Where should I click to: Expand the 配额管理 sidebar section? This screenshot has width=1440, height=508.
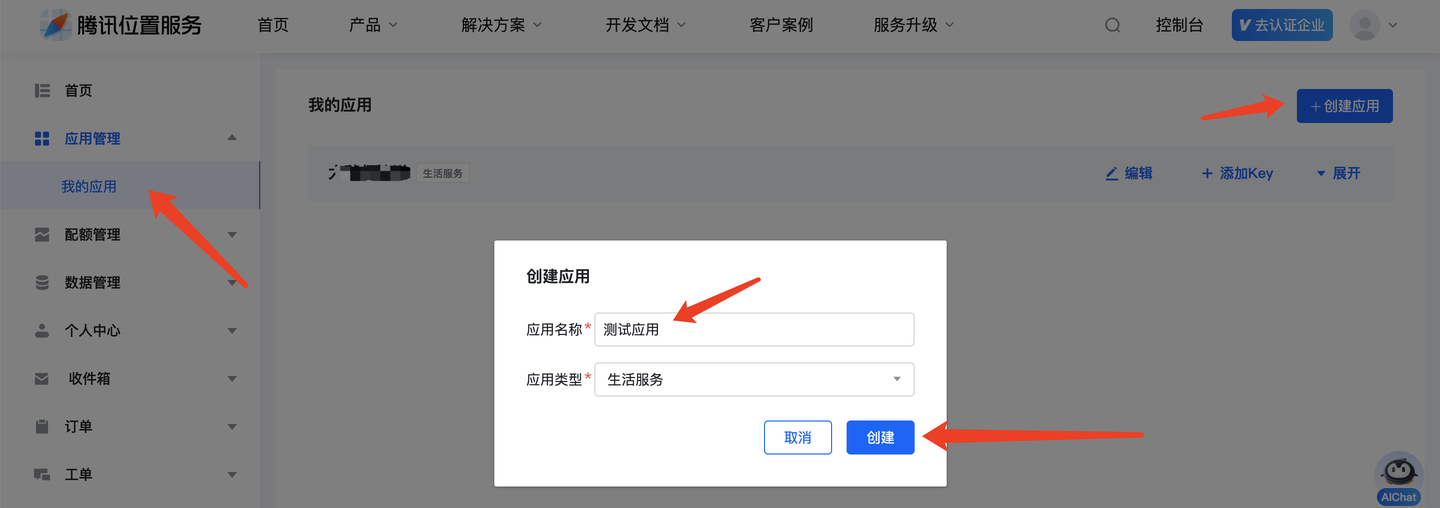[130, 235]
